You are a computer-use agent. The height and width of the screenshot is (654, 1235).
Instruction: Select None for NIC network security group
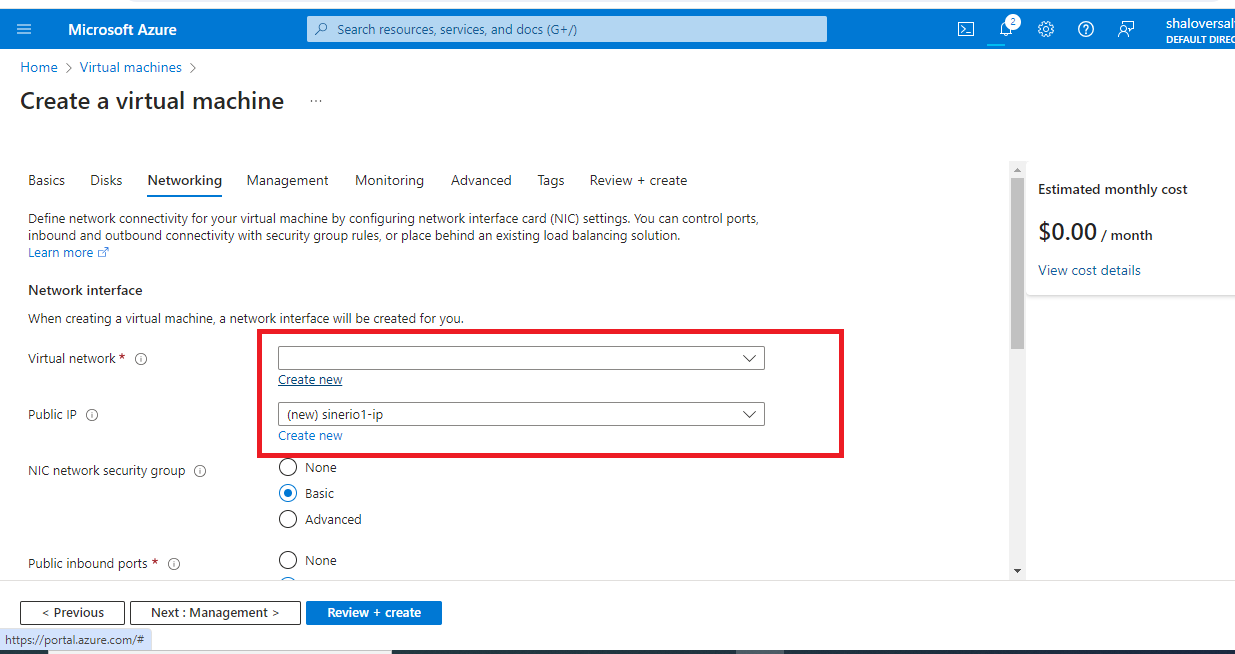click(x=288, y=467)
